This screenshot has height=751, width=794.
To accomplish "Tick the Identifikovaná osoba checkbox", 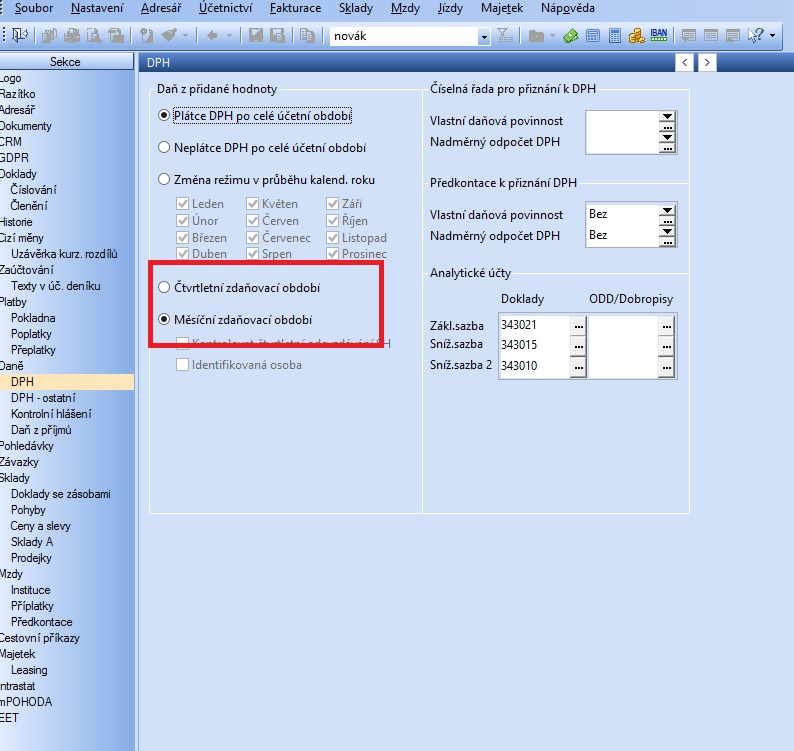I will click(x=182, y=365).
